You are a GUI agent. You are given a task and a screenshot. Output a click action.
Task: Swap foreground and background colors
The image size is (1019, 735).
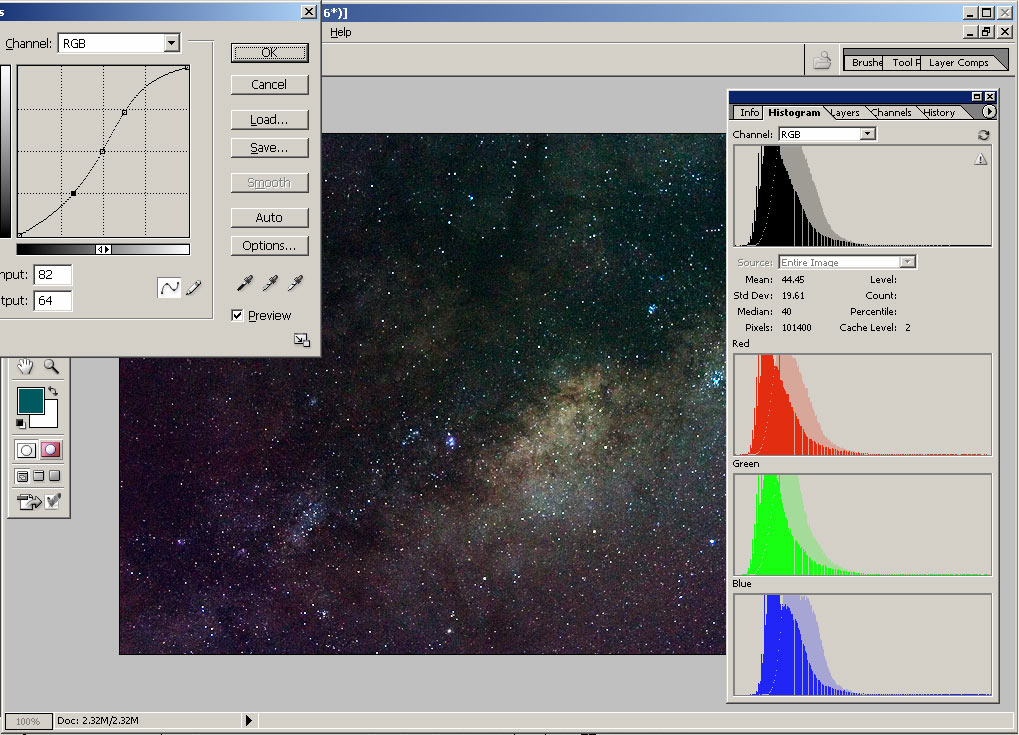pyautogui.click(x=52, y=393)
